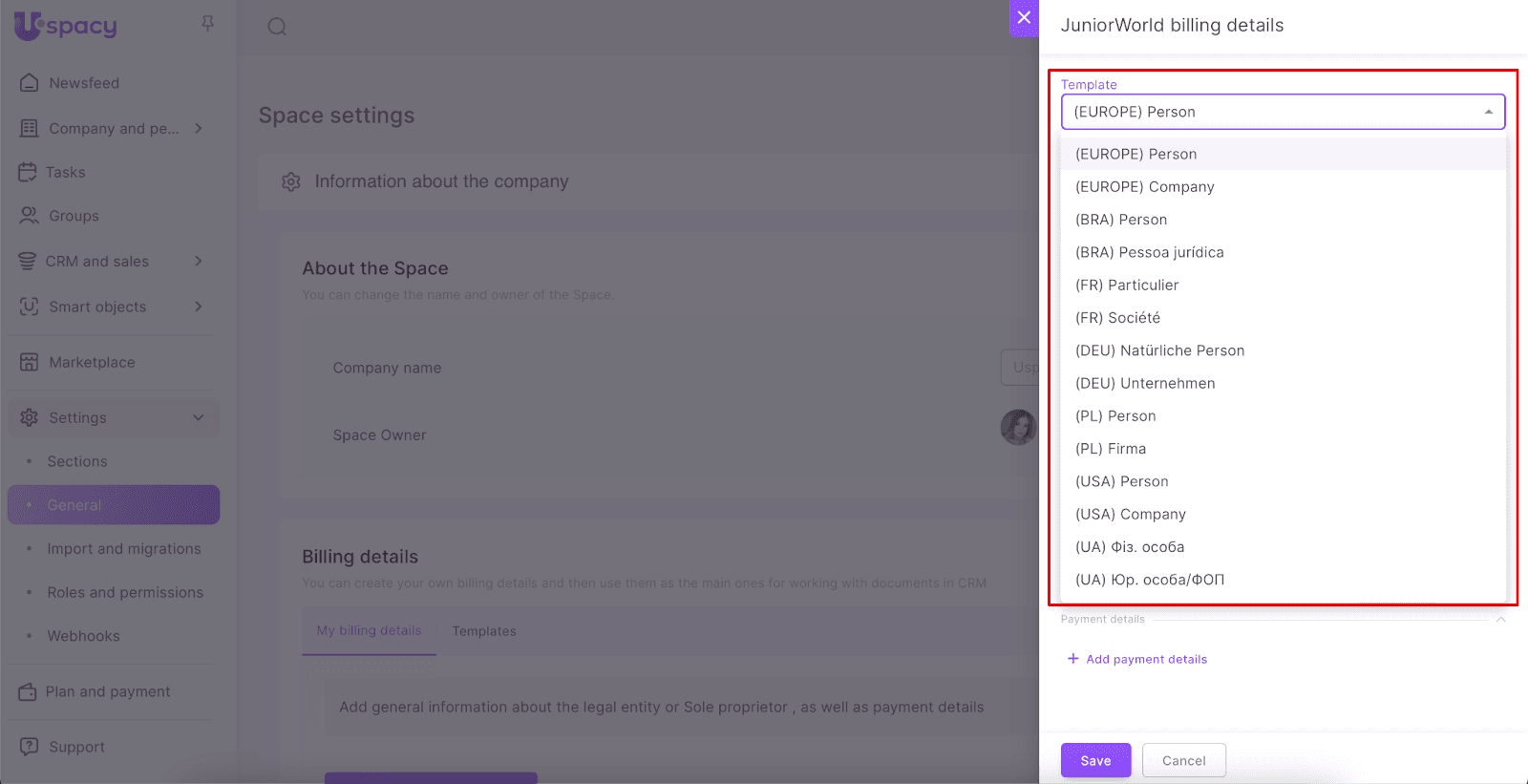Expand the Smart objects submenu
Image resolution: width=1528 pixels, height=784 pixels.
(199, 307)
